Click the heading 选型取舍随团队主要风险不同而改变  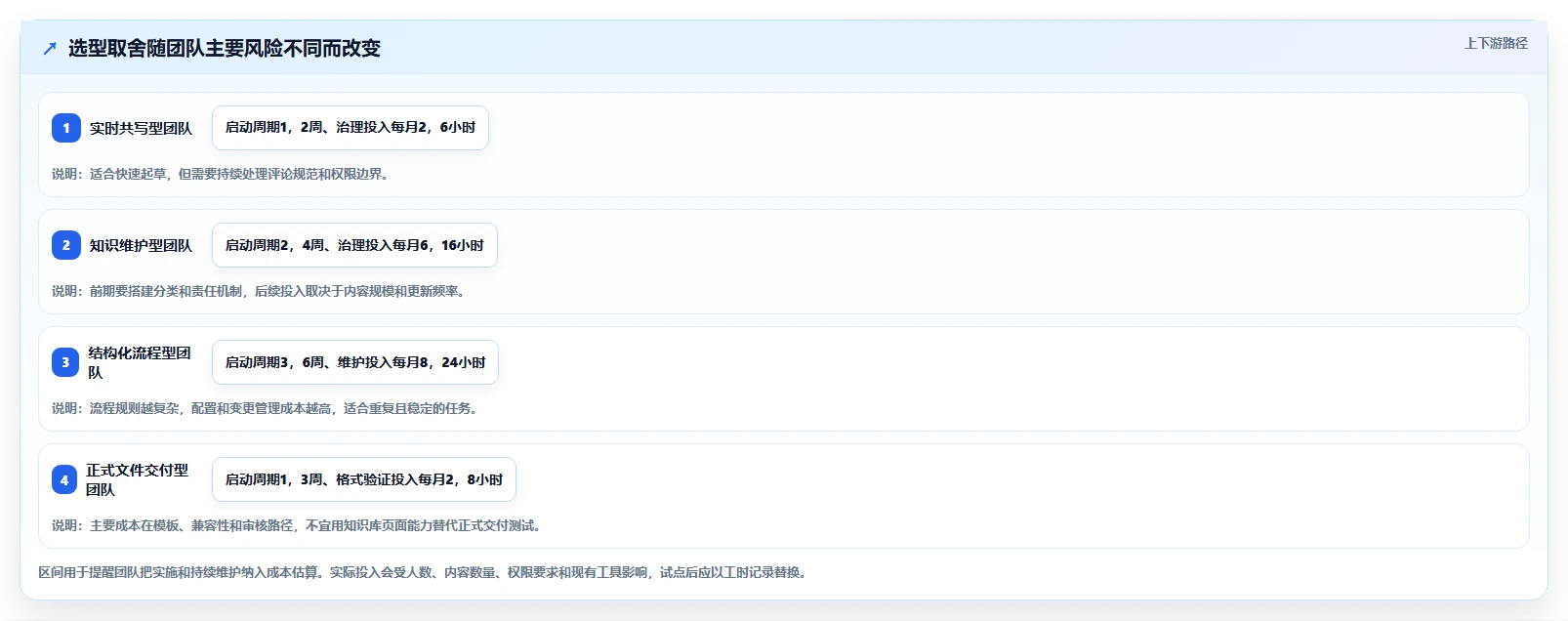(x=225, y=48)
